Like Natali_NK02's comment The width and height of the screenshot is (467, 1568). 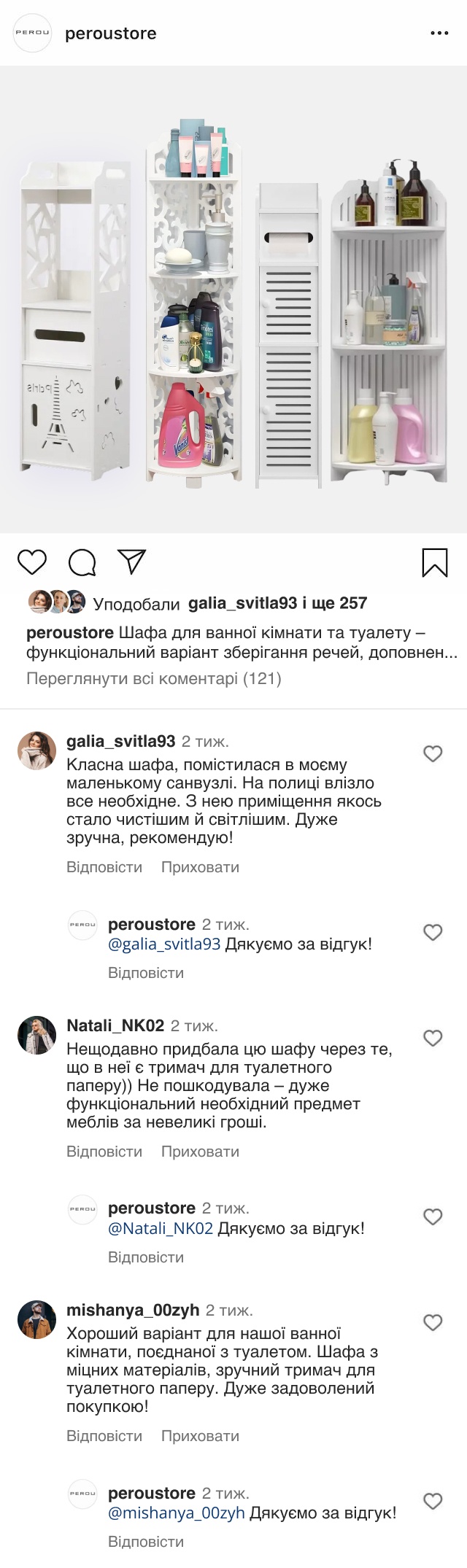coord(433,1038)
